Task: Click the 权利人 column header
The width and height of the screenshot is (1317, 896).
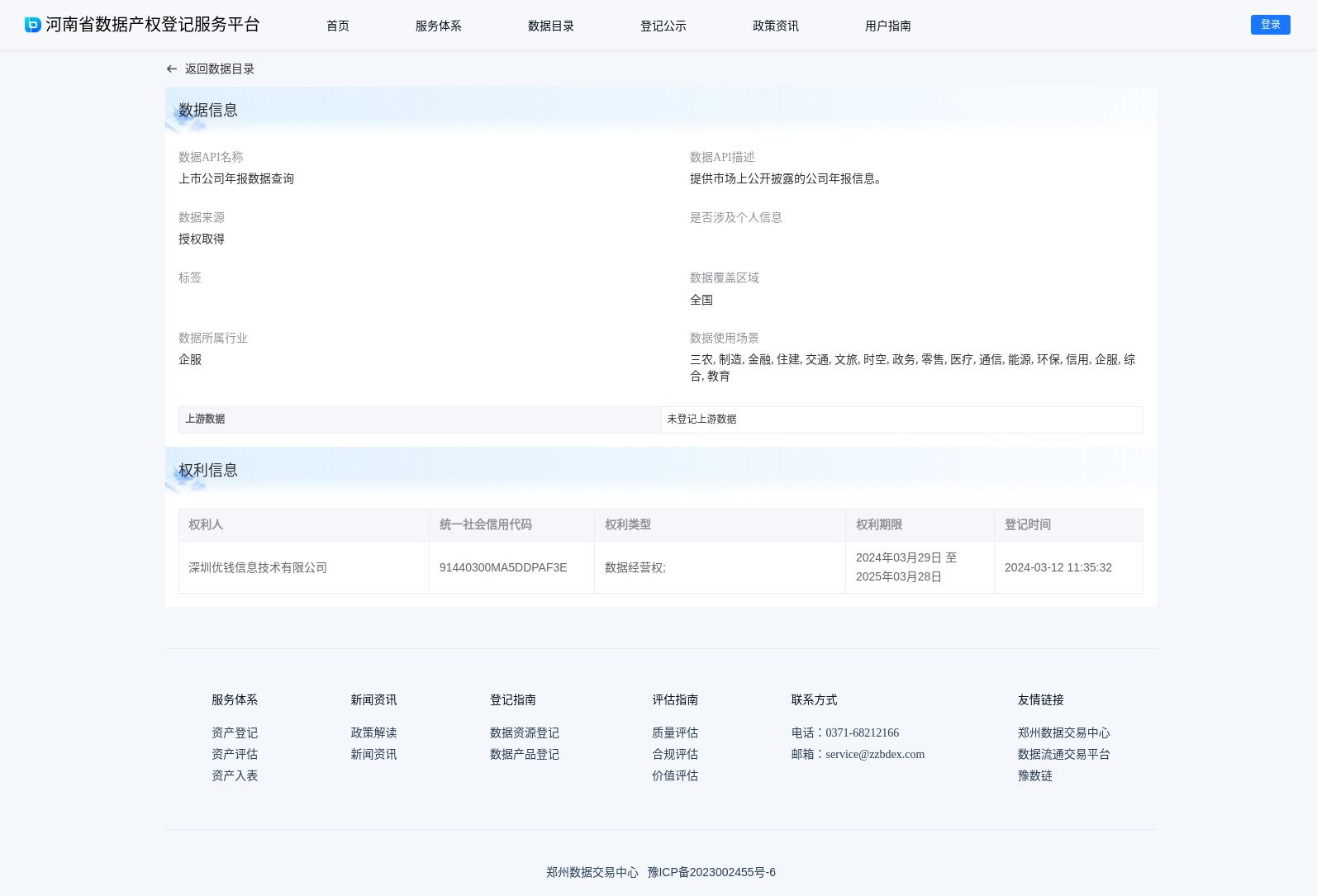Action: point(304,525)
